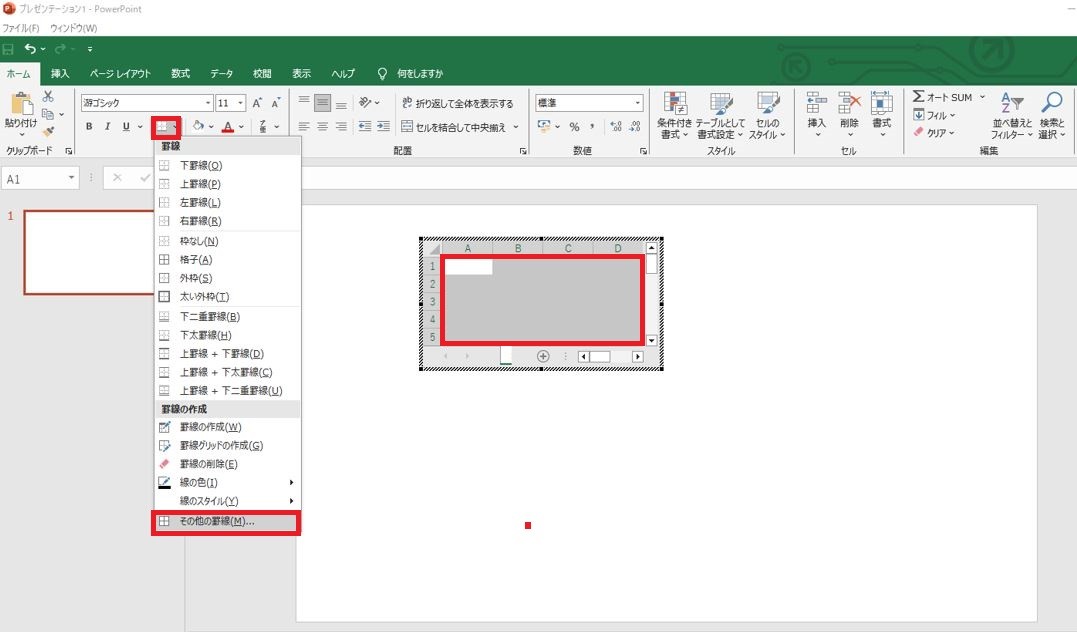
Task: Click セルを結合して中央揃え button
Action: (453, 127)
